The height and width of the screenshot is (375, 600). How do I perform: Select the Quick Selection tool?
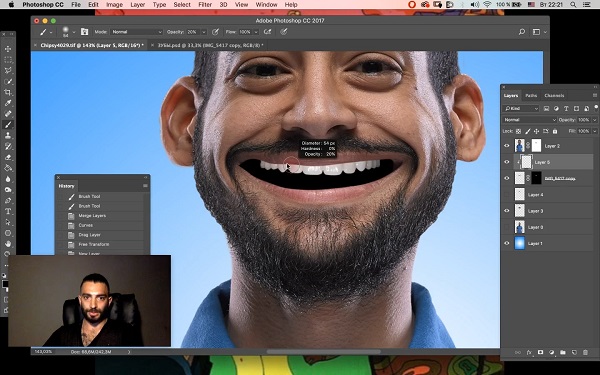(8, 82)
